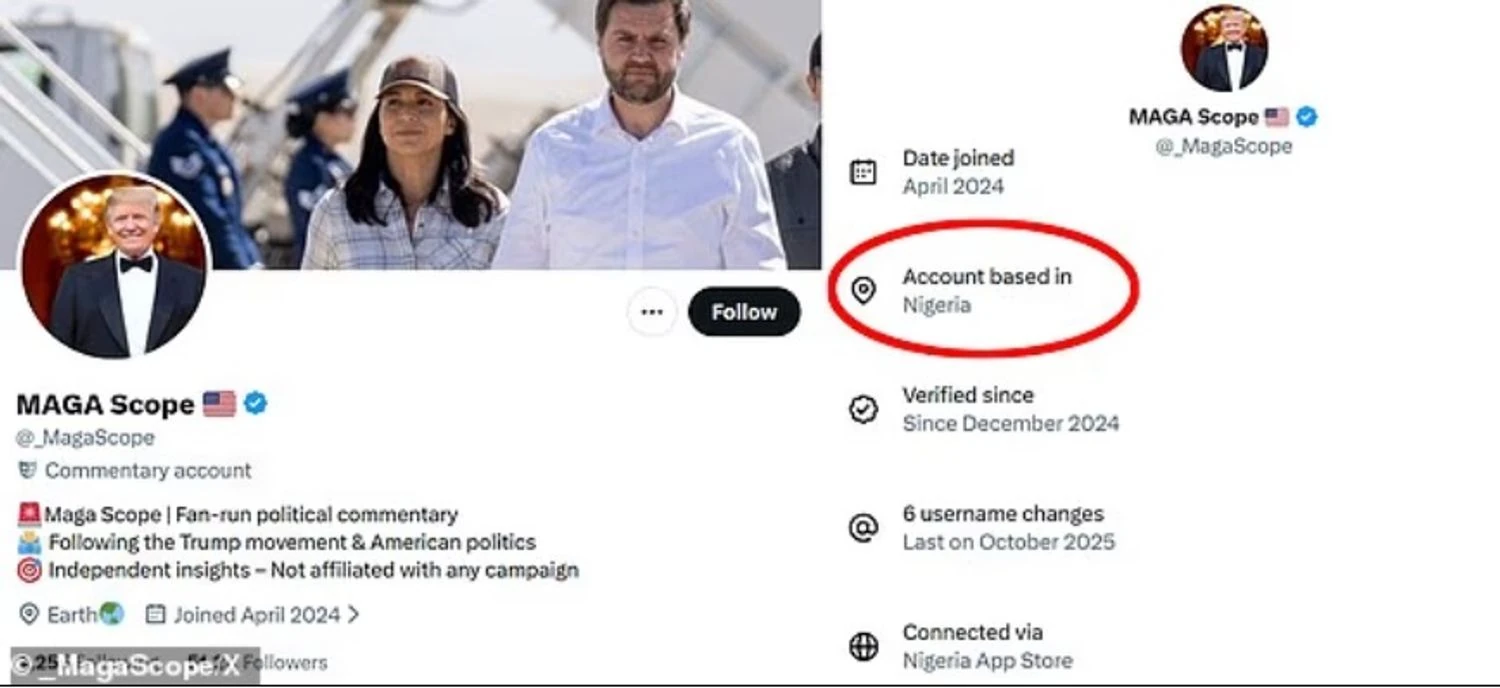Click the Earth location pin icon in bio
1500x688 pixels.
tap(29, 614)
